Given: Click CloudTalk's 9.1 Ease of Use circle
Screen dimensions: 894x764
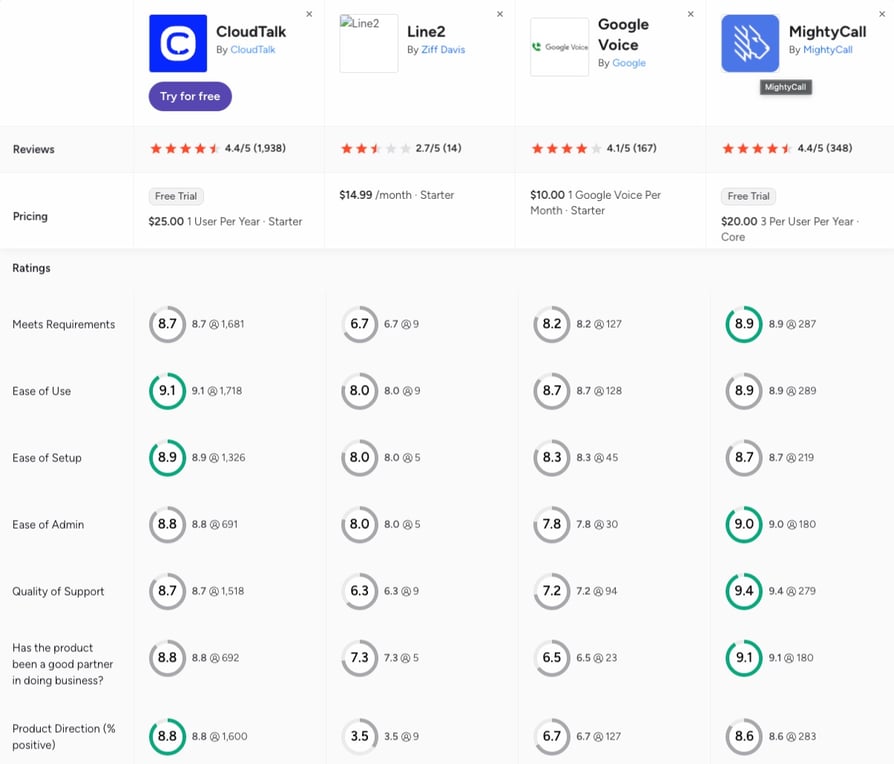Looking at the screenshot, I should pos(167,391).
